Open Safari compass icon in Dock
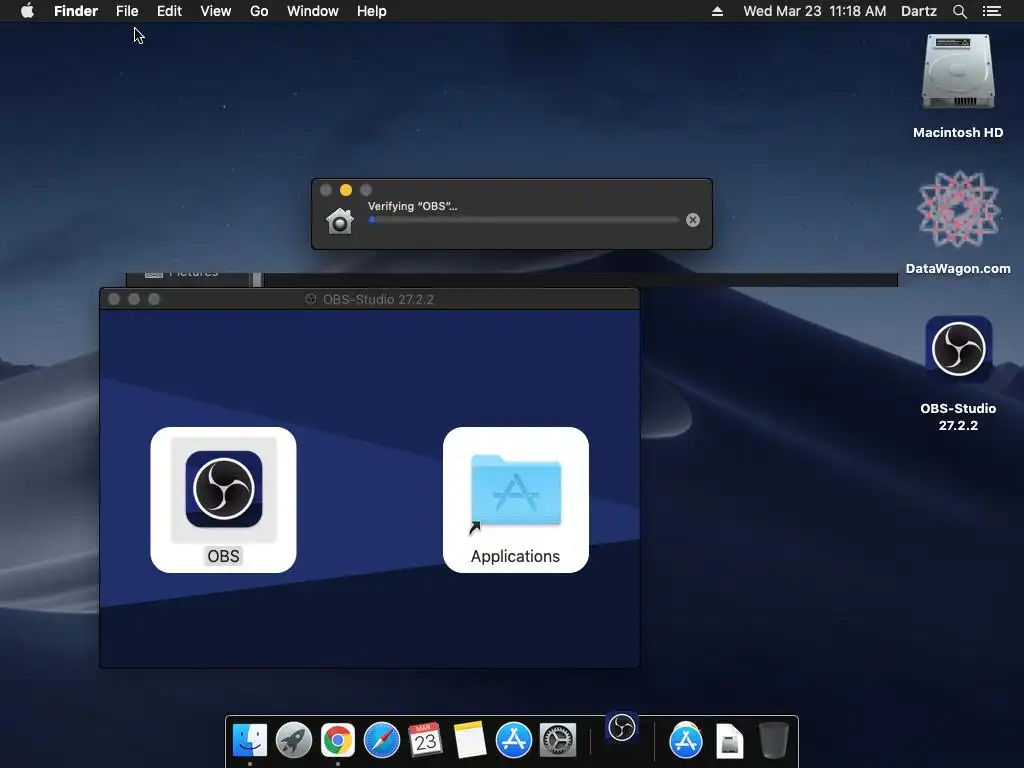 [x=381, y=741]
